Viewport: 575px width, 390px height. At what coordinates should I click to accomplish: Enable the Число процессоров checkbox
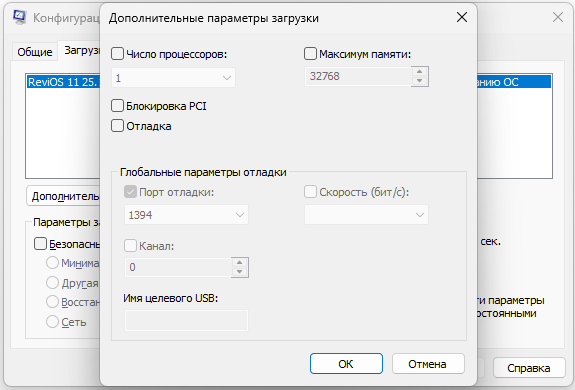click(117, 54)
